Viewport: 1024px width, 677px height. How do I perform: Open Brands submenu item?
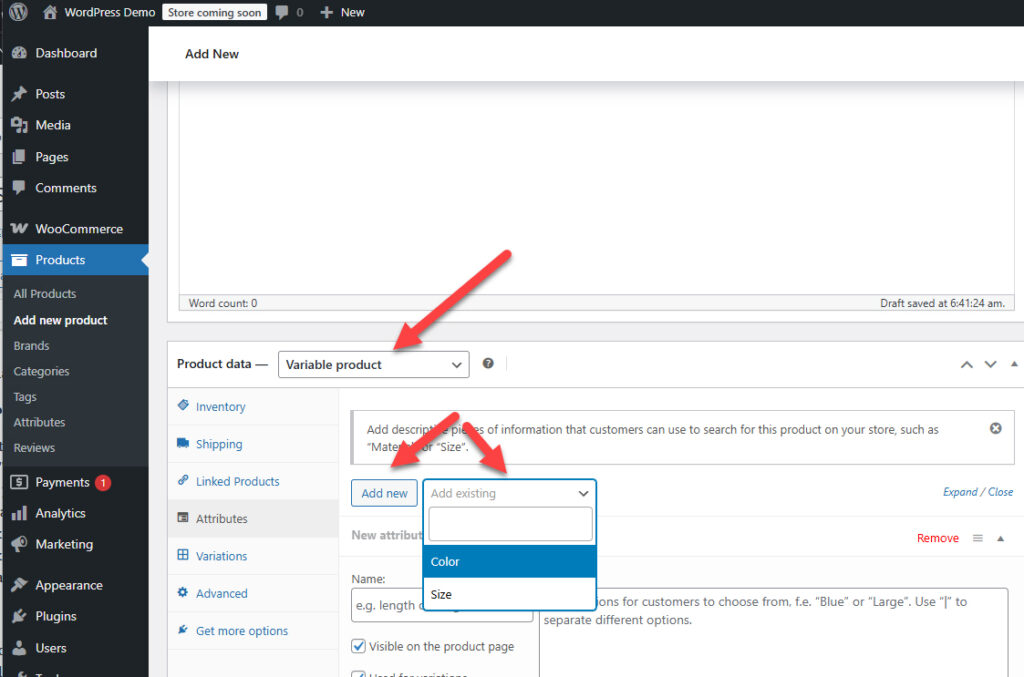tap(31, 345)
